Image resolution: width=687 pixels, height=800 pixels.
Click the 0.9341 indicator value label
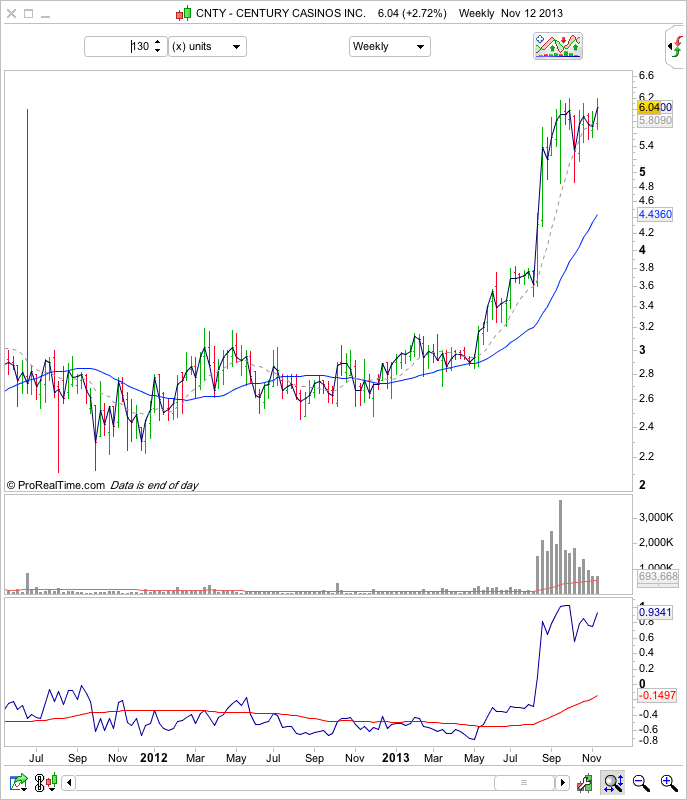coord(655,612)
